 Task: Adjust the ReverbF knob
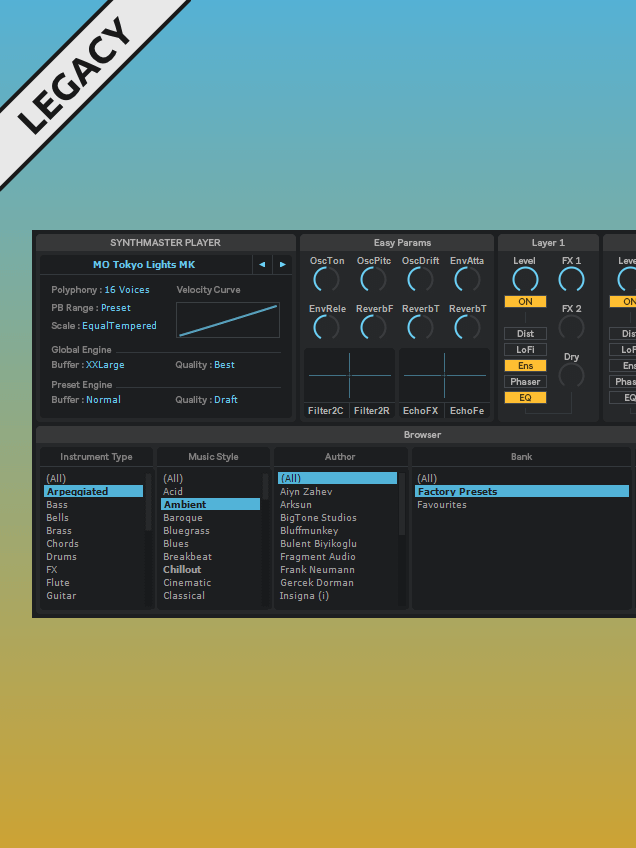[x=374, y=328]
